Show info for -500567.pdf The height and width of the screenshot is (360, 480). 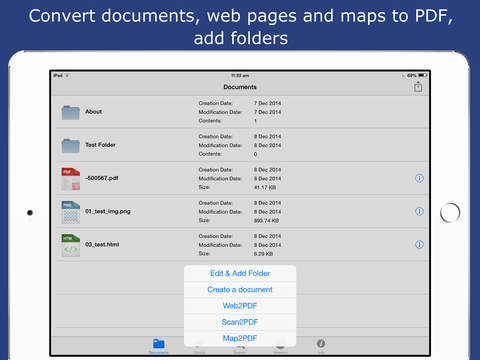tap(419, 178)
